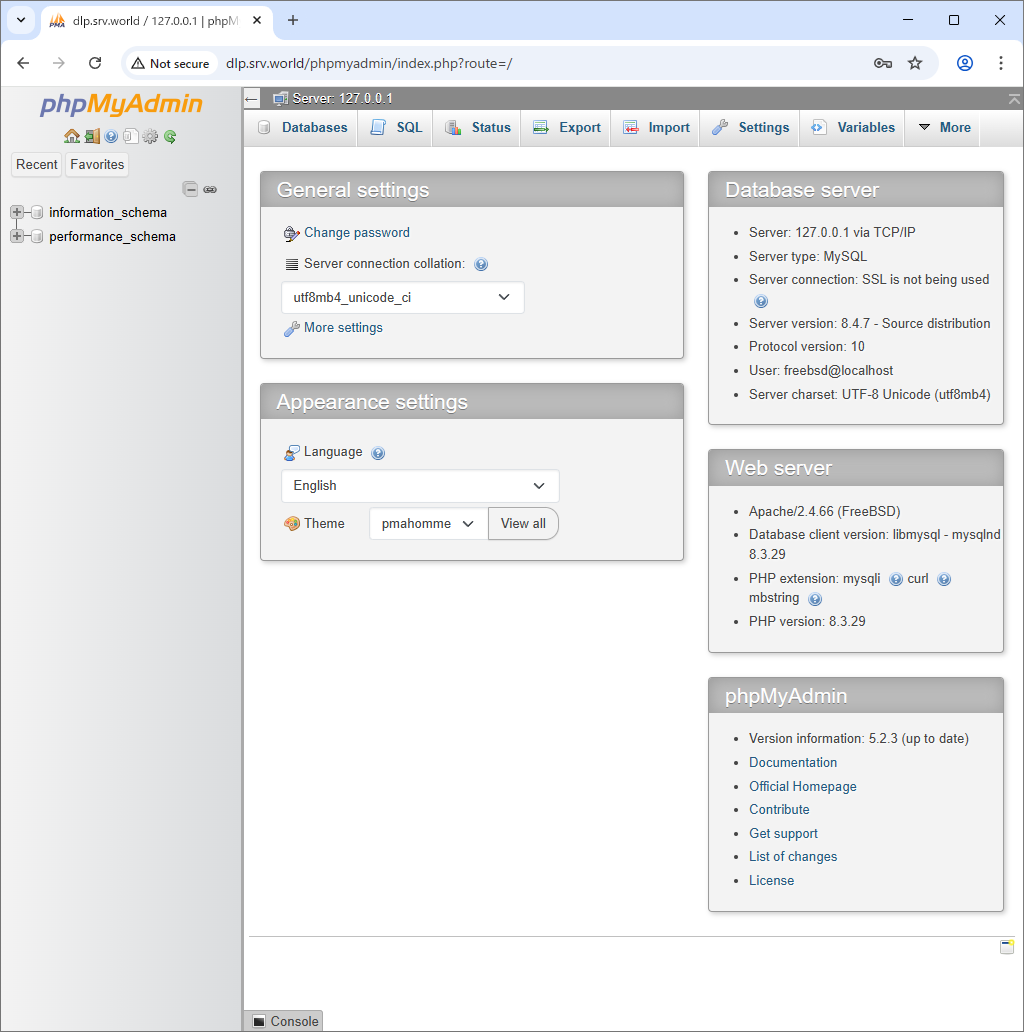Image resolution: width=1024 pixels, height=1032 pixels.
Task: Open the Chrome three-dot menu
Action: (x=1001, y=63)
